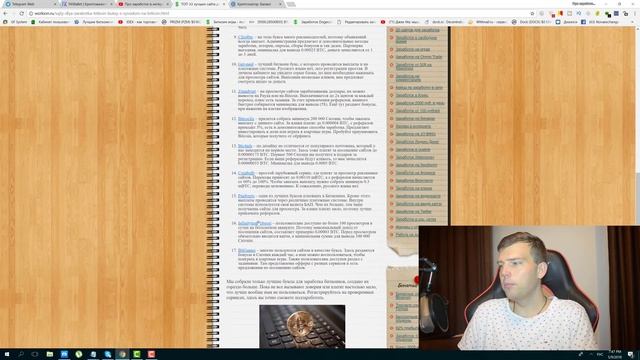Open sidebar link 'Заработок в Киви'
640x360 pixels.
[412, 96]
